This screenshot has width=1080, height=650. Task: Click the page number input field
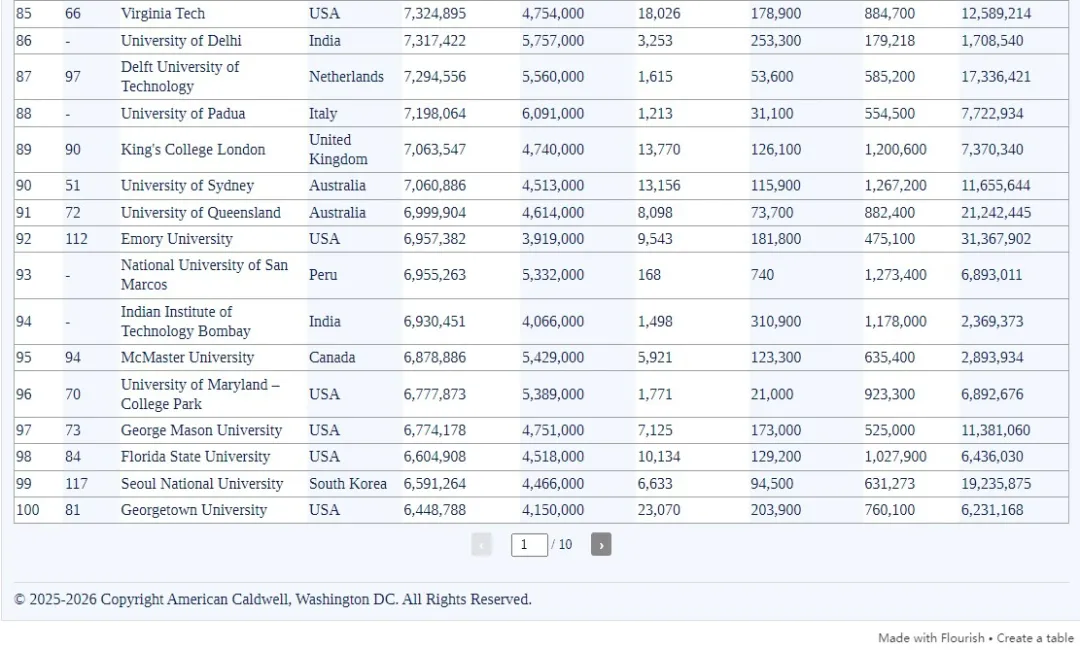(529, 545)
